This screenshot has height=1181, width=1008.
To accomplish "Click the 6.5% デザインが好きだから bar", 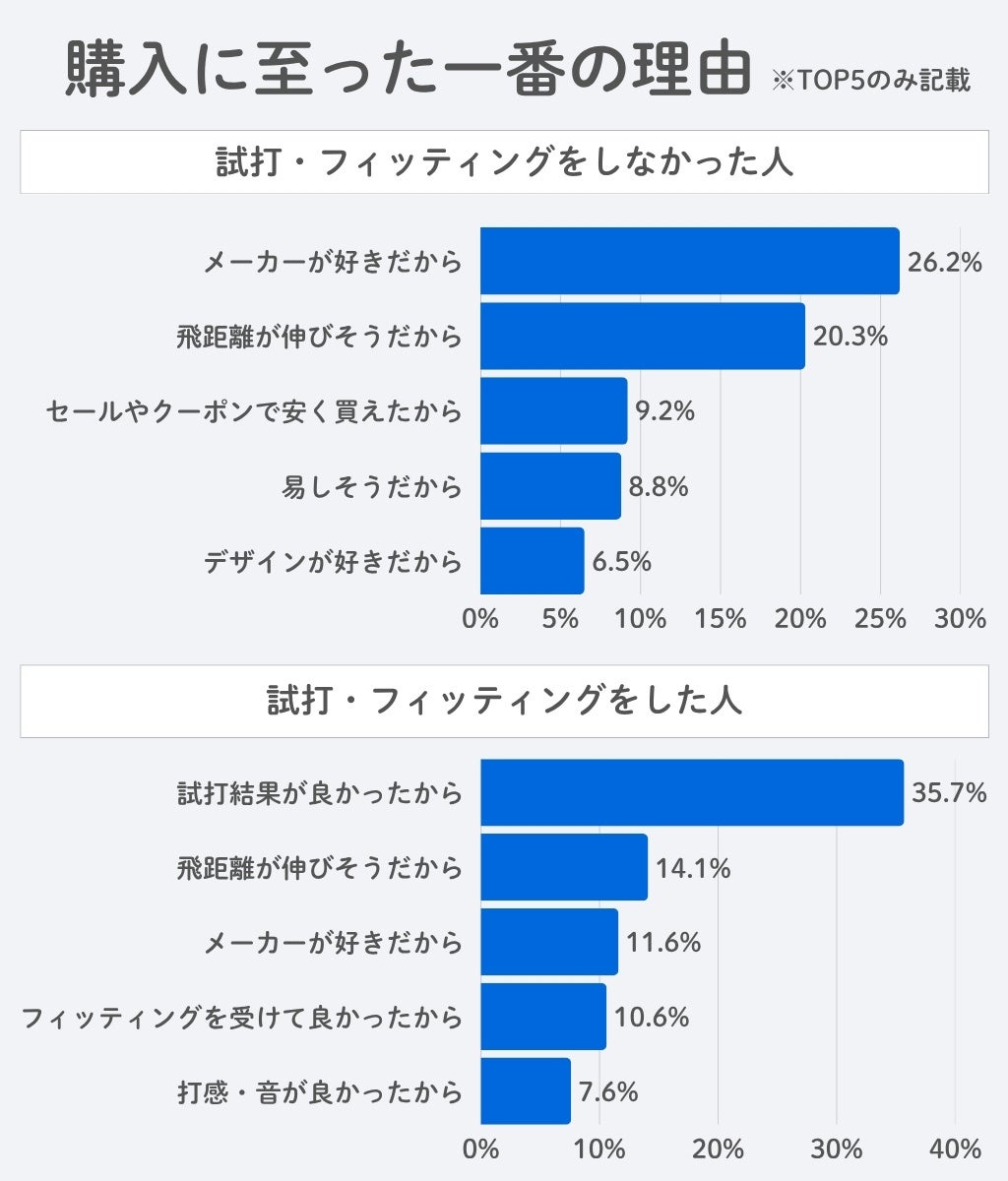I will [x=533, y=560].
